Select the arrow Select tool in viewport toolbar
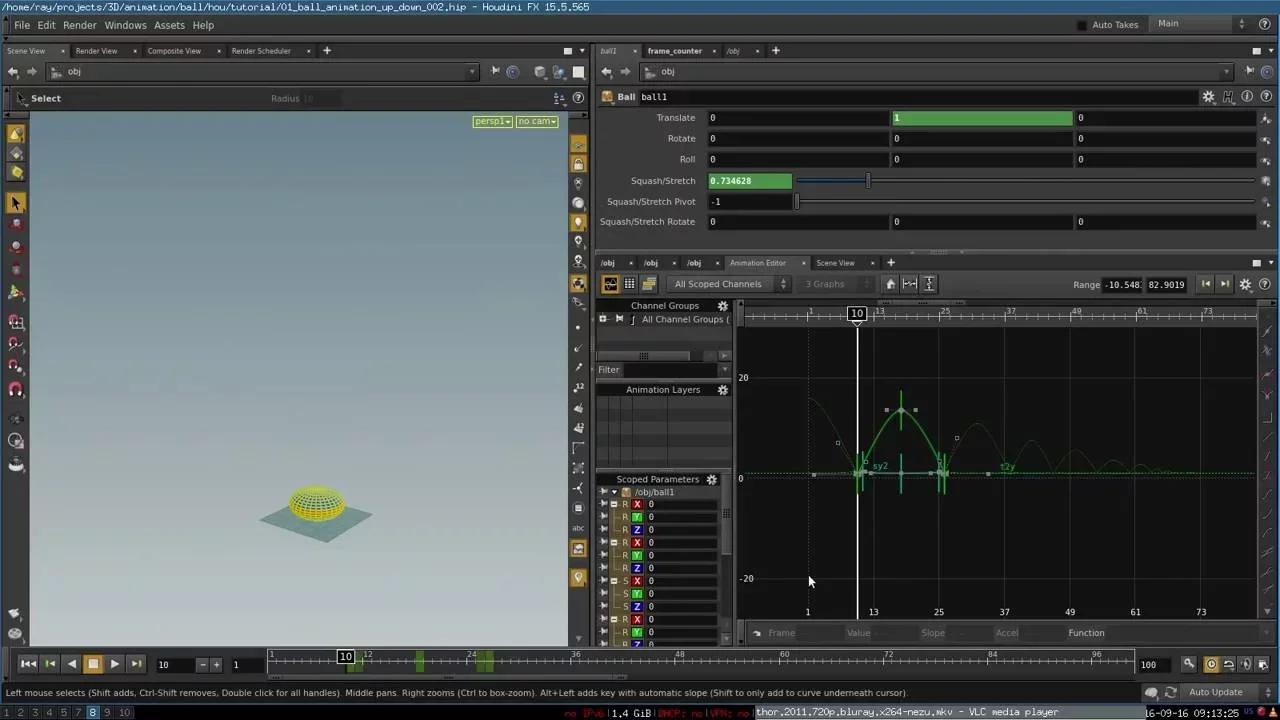1280x720 pixels. (16, 203)
